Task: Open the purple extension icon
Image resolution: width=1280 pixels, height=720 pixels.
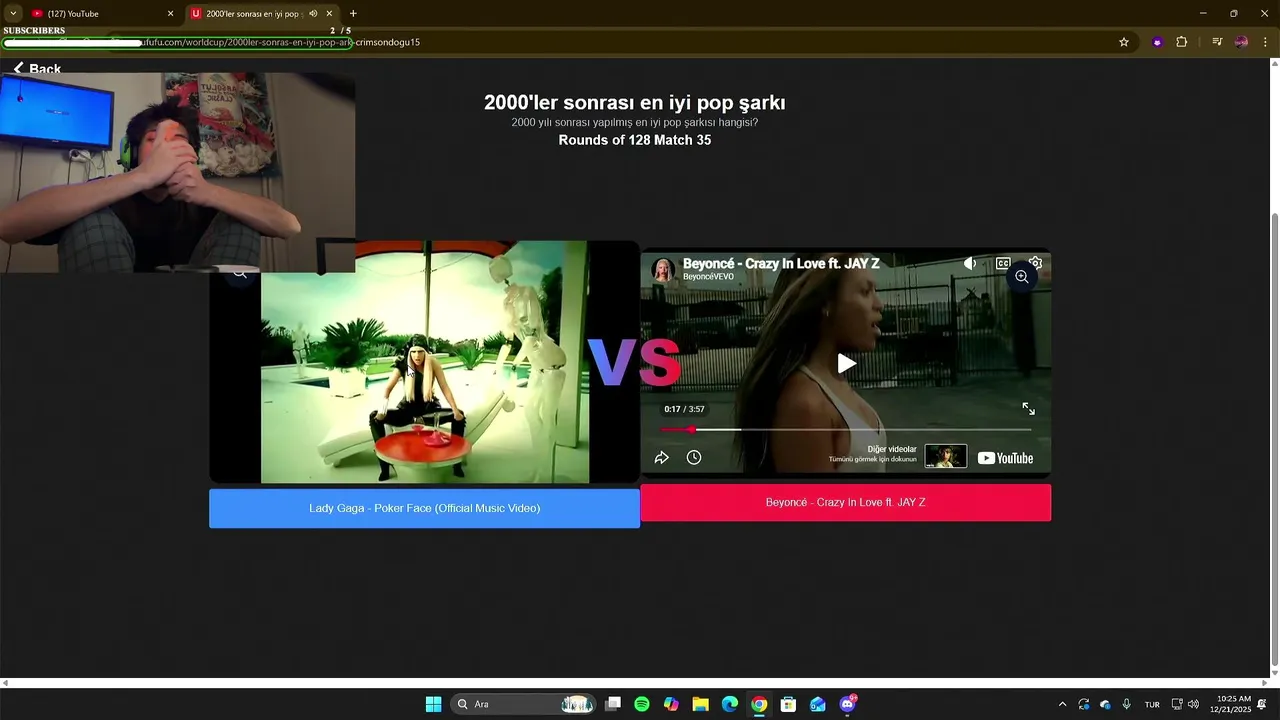Action: click(1157, 42)
